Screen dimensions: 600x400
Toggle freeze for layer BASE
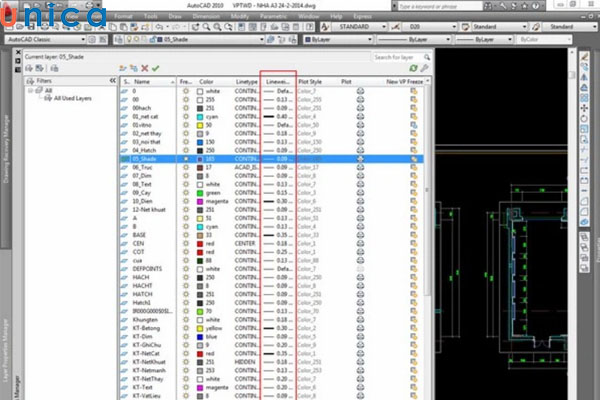click(x=186, y=235)
